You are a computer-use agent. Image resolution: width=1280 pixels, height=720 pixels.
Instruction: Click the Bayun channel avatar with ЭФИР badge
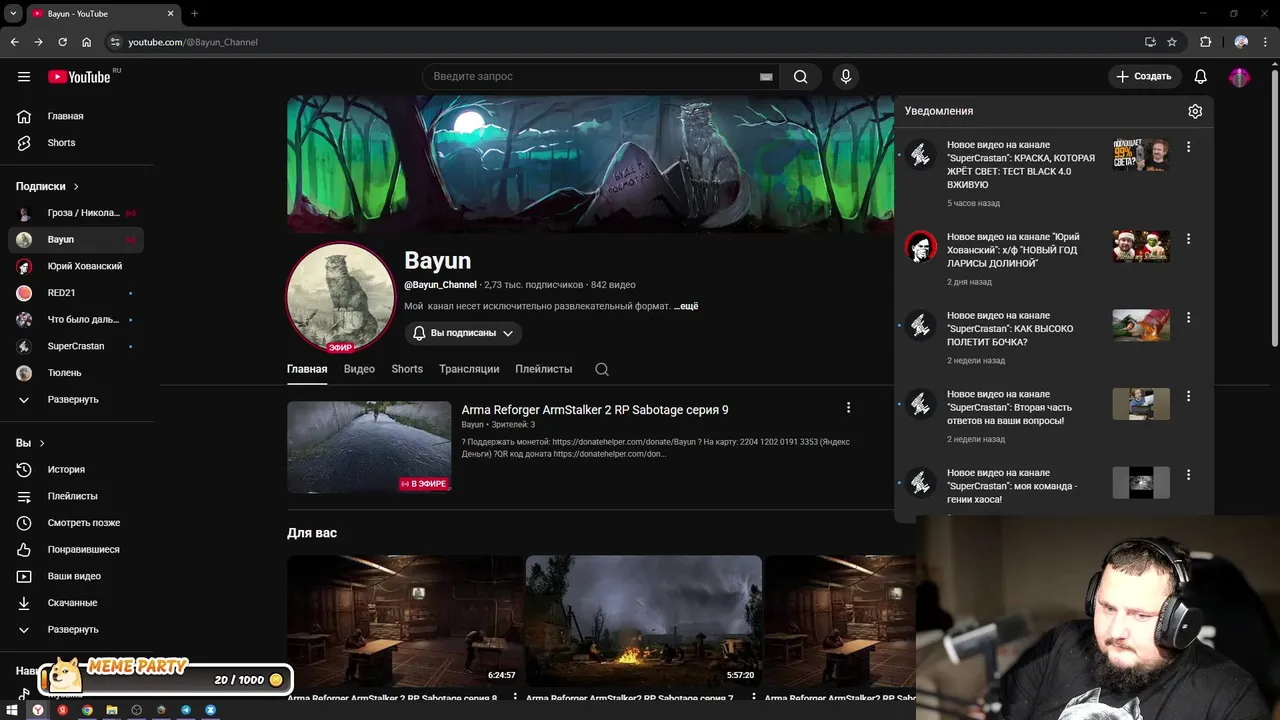pos(341,297)
